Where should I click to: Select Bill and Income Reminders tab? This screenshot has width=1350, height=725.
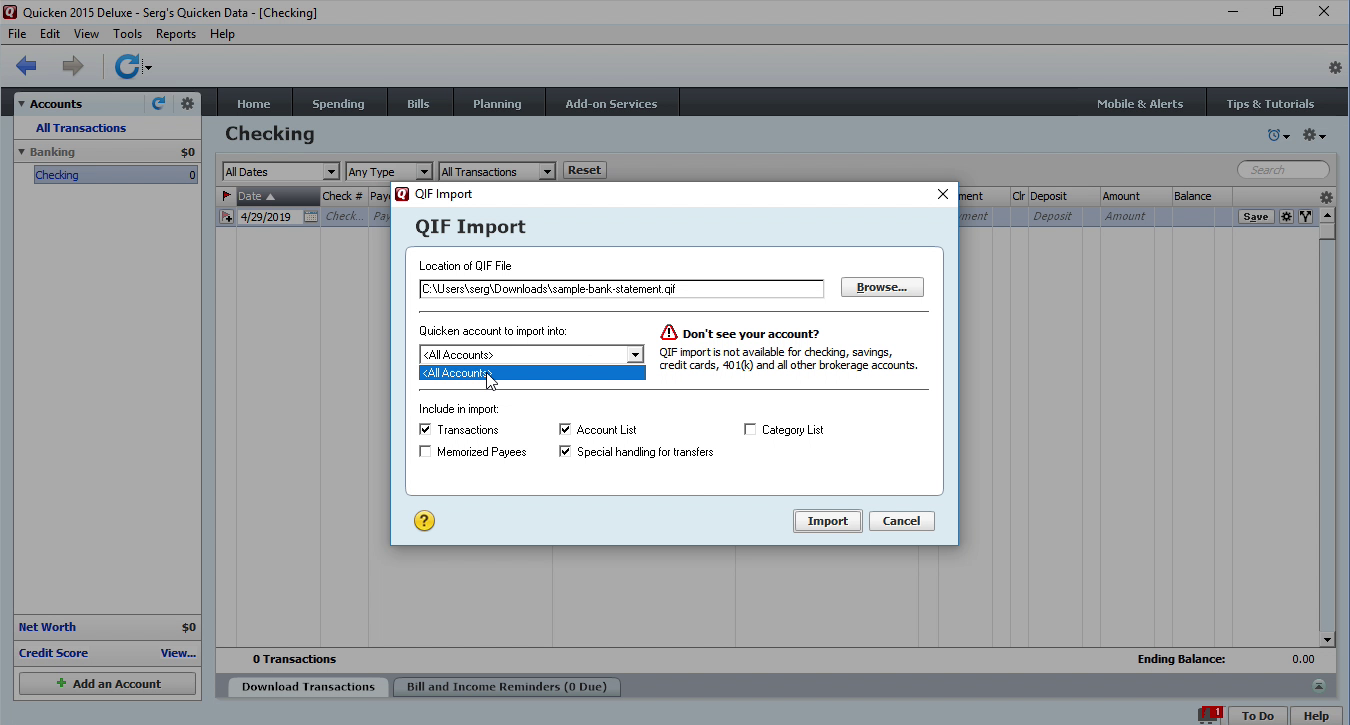coord(507,686)
